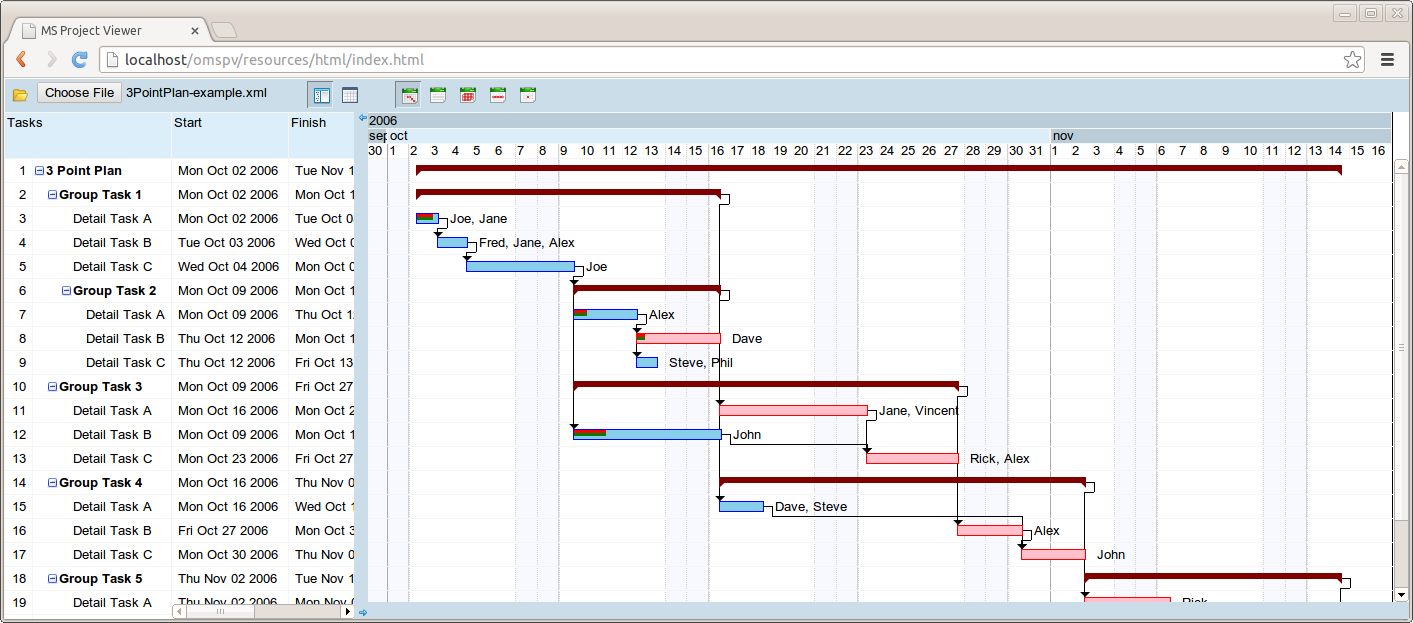
Task: Click the blue left arrow beside 2006 header
Action: click(362, 119)
